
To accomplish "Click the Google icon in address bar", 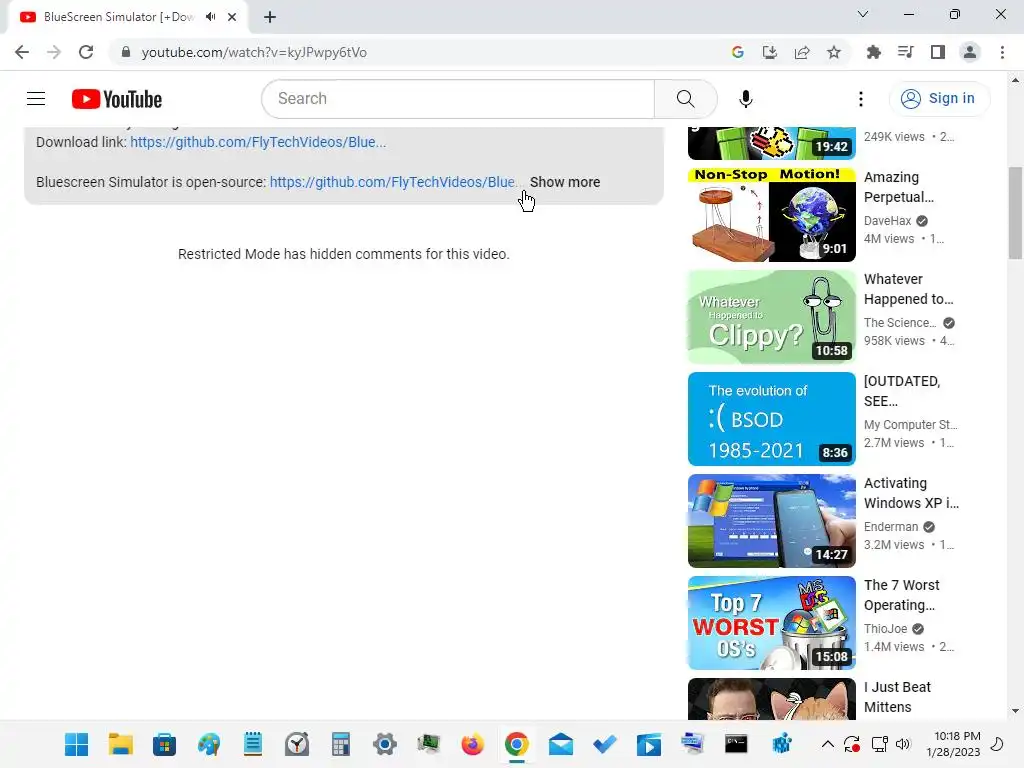I will pyautogui.click(x=737, y=52).
